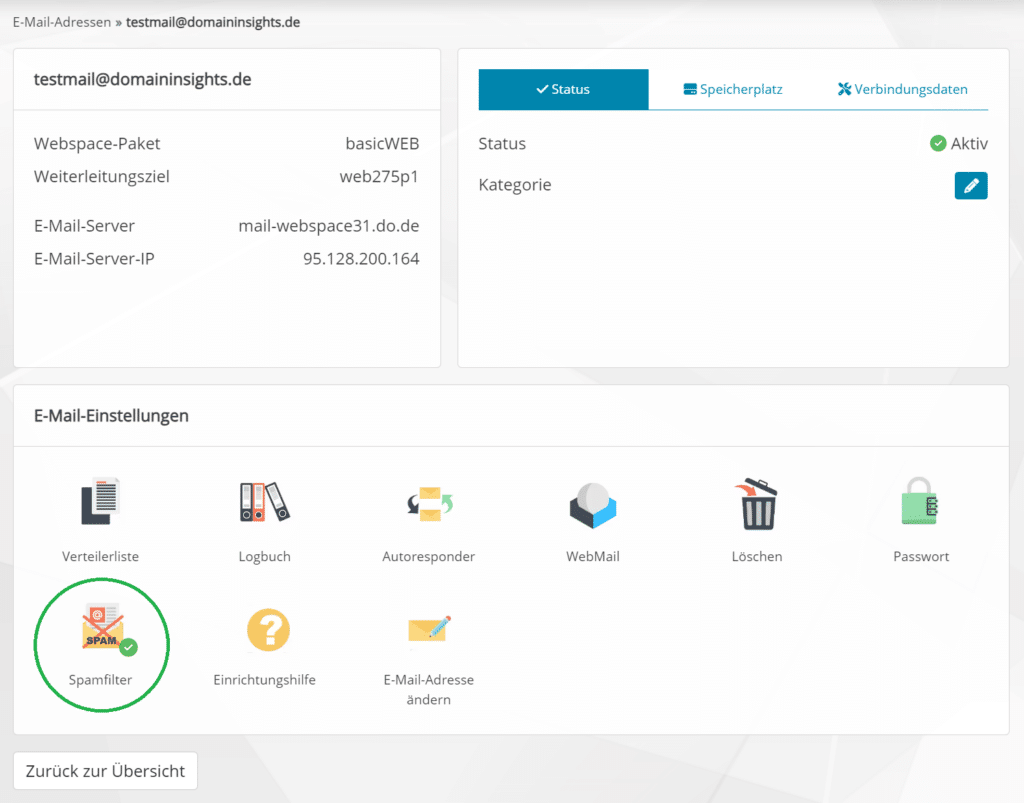1024x803 pixels.
Task: Open the Autoresponder envelopes icon
Action: click(x=429, y=503)
